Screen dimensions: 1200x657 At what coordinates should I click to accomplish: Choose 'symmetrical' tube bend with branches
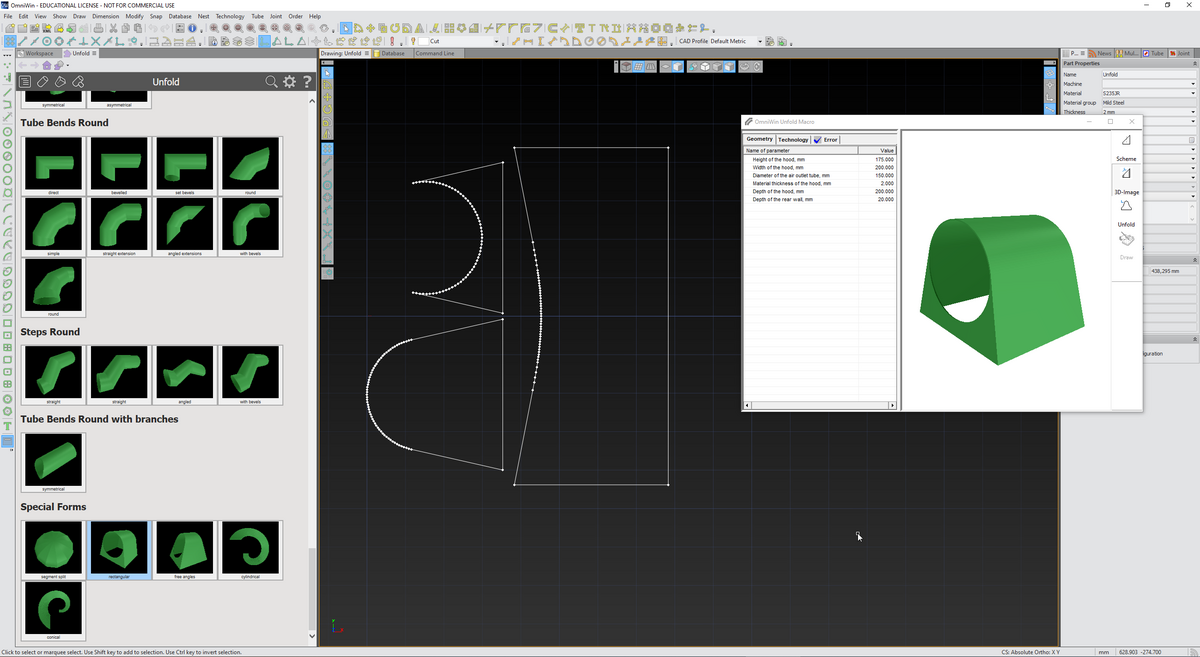53,463
